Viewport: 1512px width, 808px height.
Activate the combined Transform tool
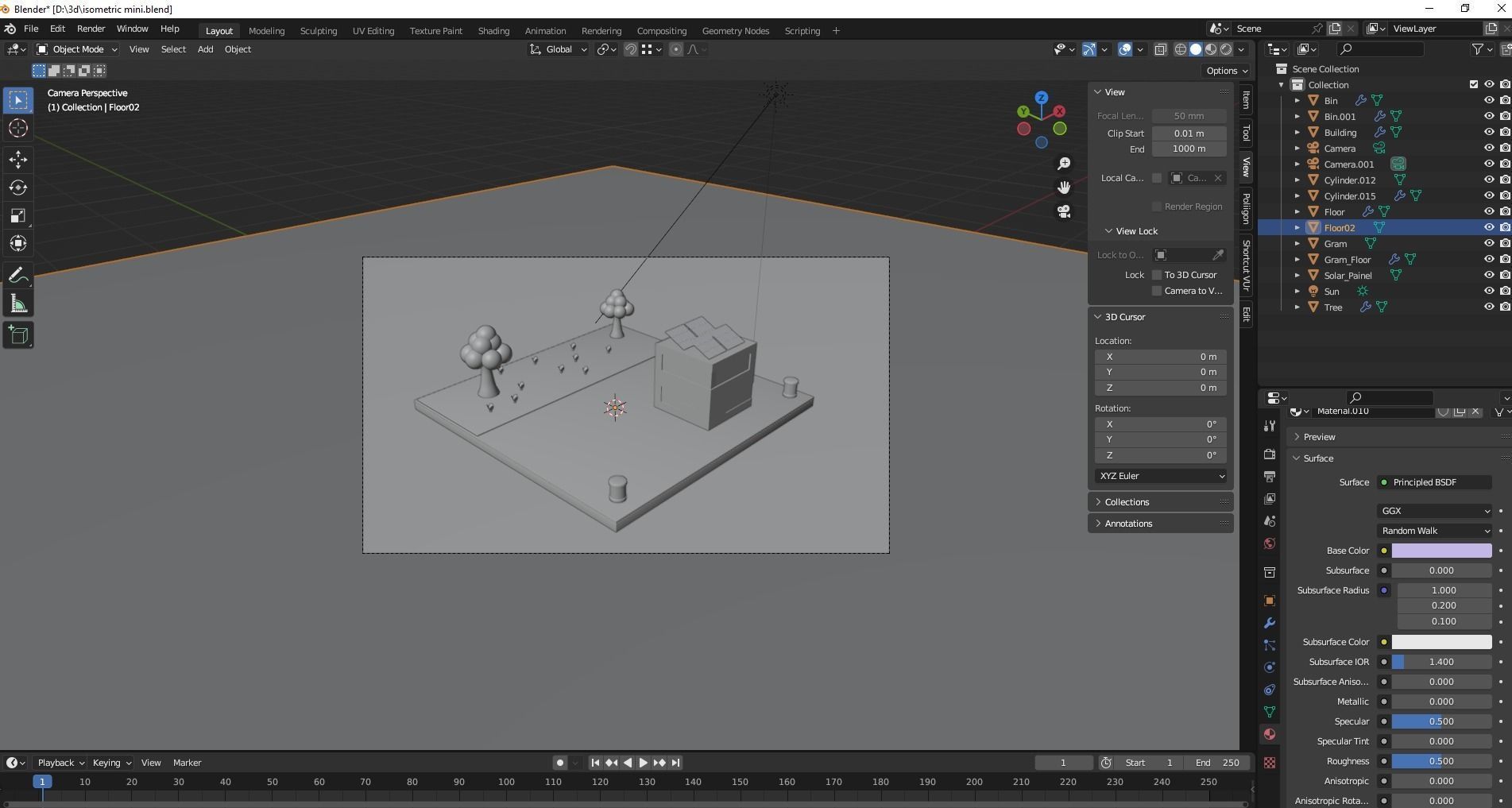pos(18,244)
